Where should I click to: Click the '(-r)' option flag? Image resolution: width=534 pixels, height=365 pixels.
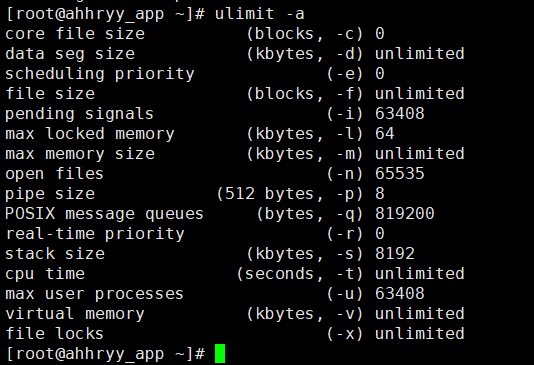coord(345,234)
